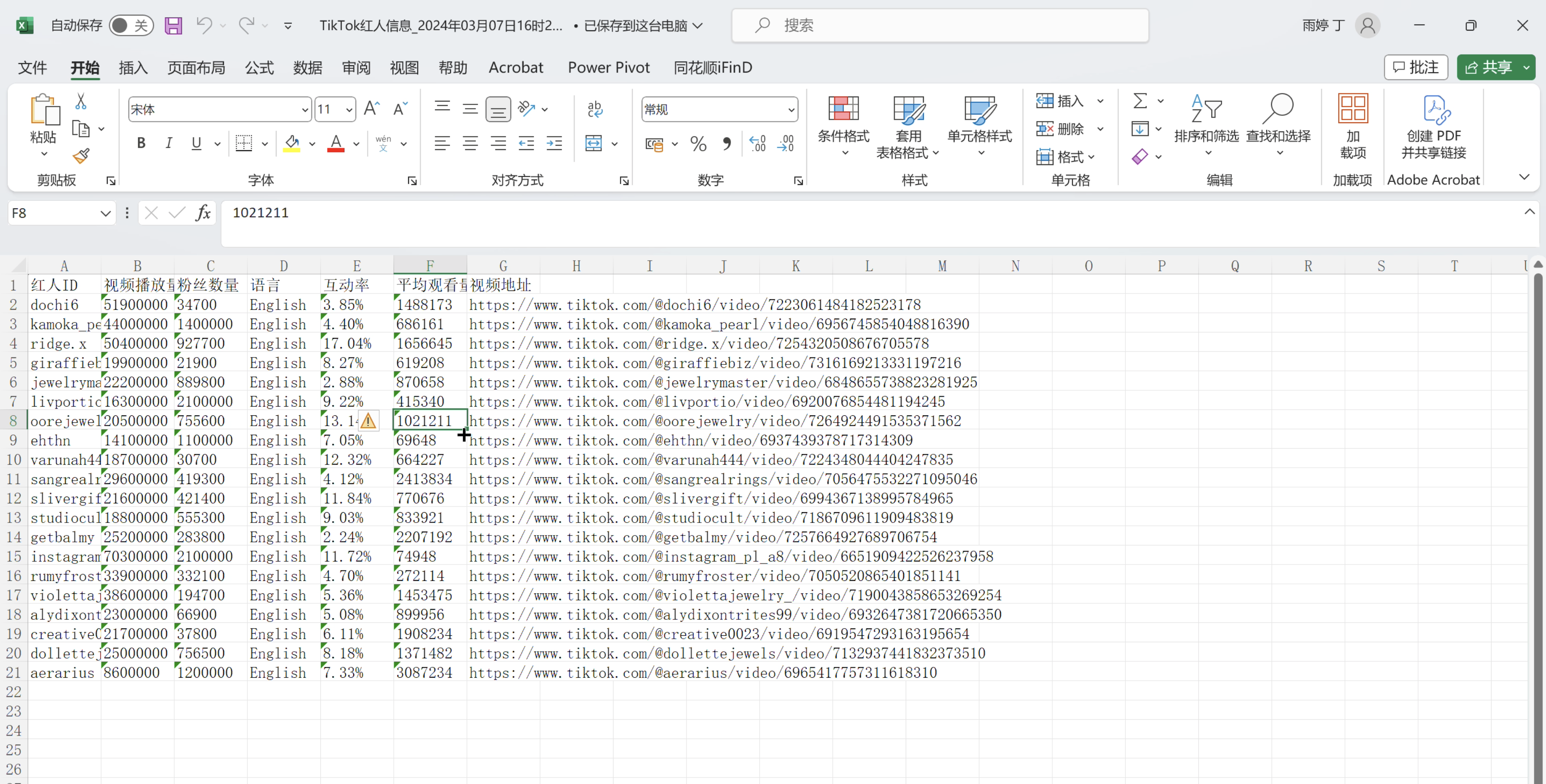1546x784 pixels.
Task: Click the 查找和选择 Find and Select button
Action: (1278, 126)
